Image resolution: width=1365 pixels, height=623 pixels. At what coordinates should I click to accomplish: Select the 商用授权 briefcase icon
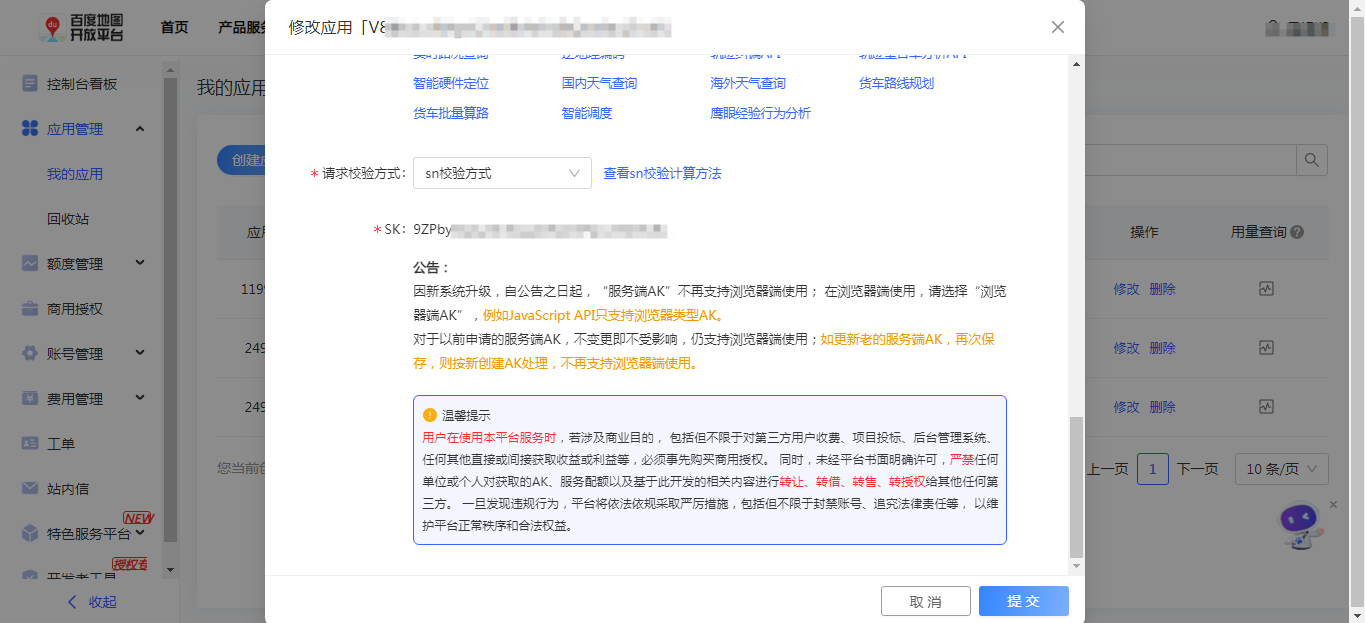click(30, 308)
